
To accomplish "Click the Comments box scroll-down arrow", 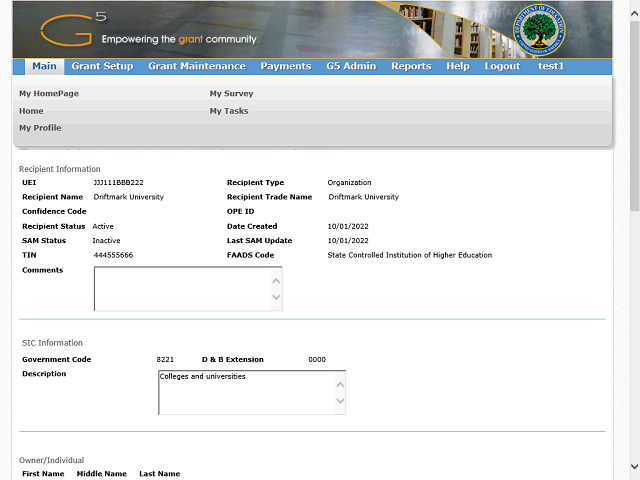I will tap(276, 298).
